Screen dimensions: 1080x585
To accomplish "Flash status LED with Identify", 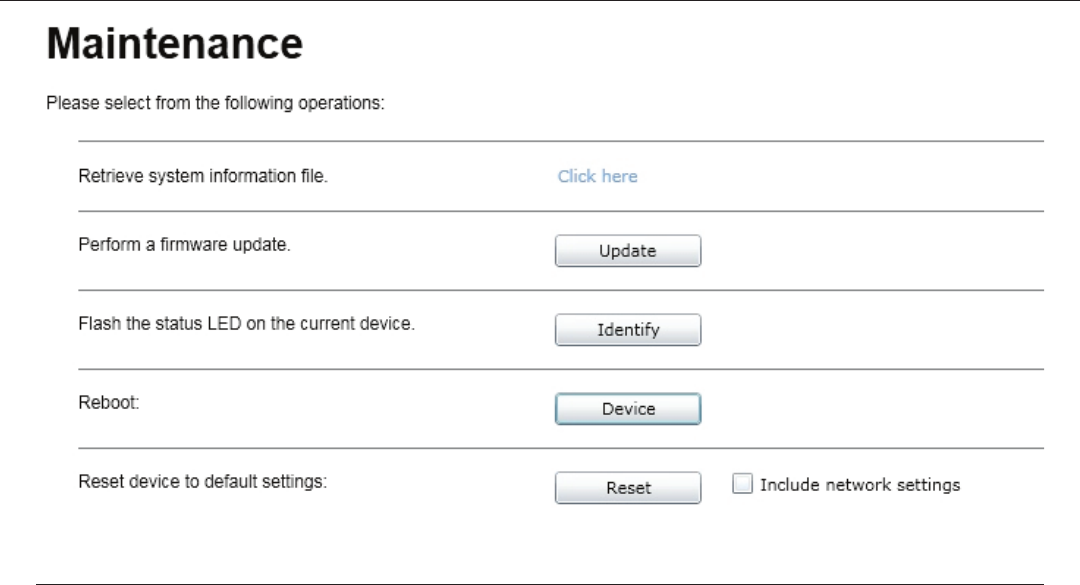I will coord(627,330).
